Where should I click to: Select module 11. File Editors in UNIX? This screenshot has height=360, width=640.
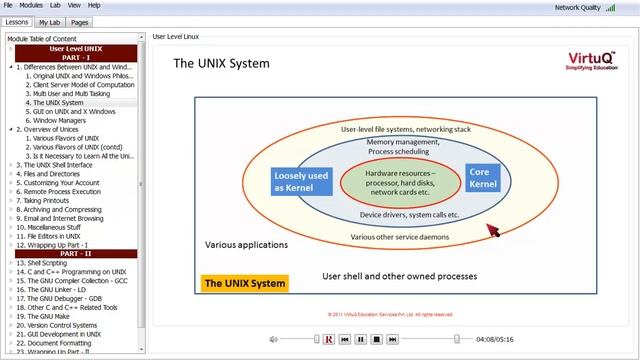point(48,236)
